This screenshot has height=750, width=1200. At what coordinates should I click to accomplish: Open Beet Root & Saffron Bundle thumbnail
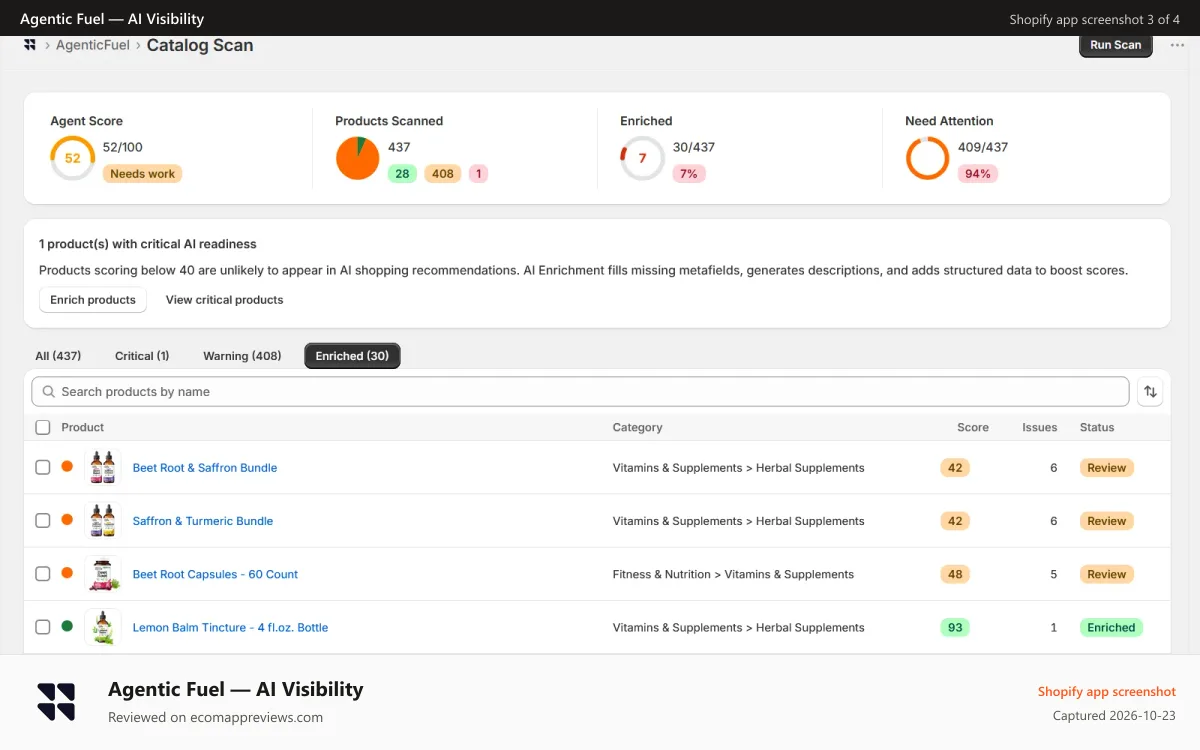tap(103, 467)
